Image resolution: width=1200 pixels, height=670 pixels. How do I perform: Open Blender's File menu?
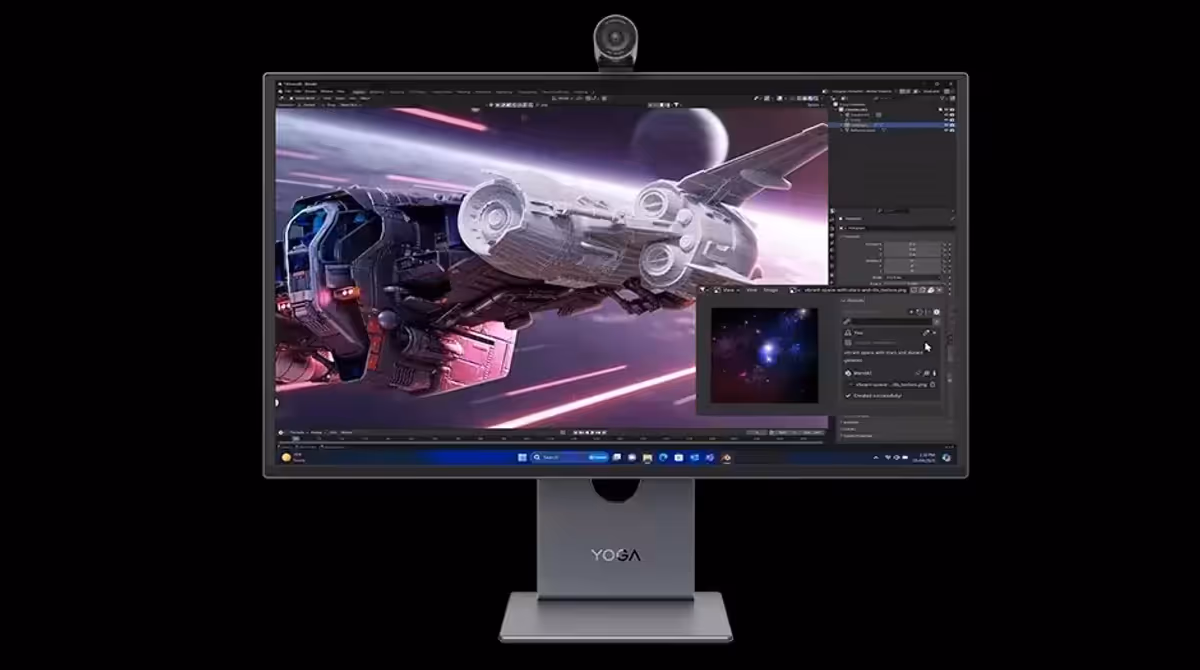click(x=288, y=91)
